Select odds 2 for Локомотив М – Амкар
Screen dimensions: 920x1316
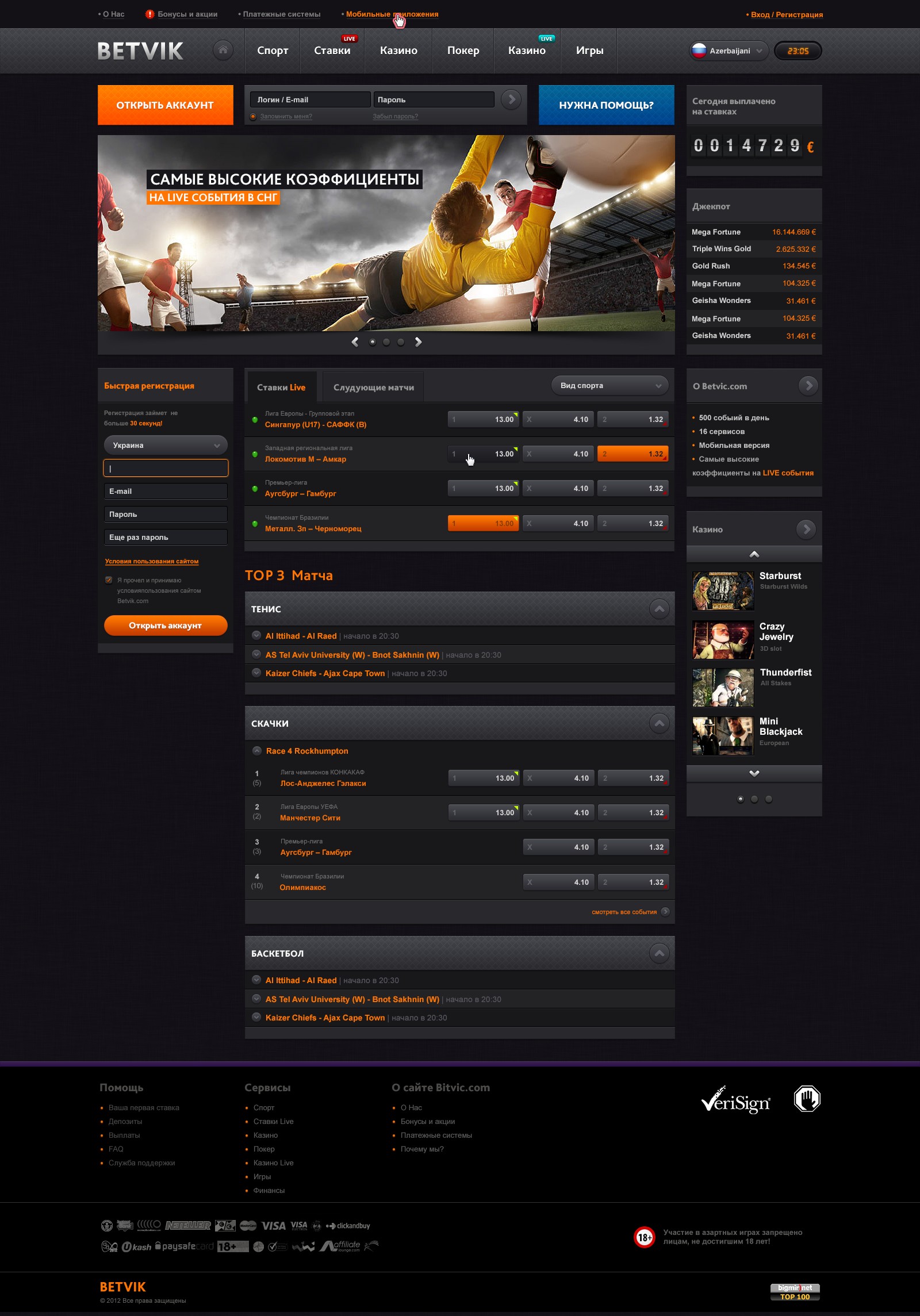(632, 454)
